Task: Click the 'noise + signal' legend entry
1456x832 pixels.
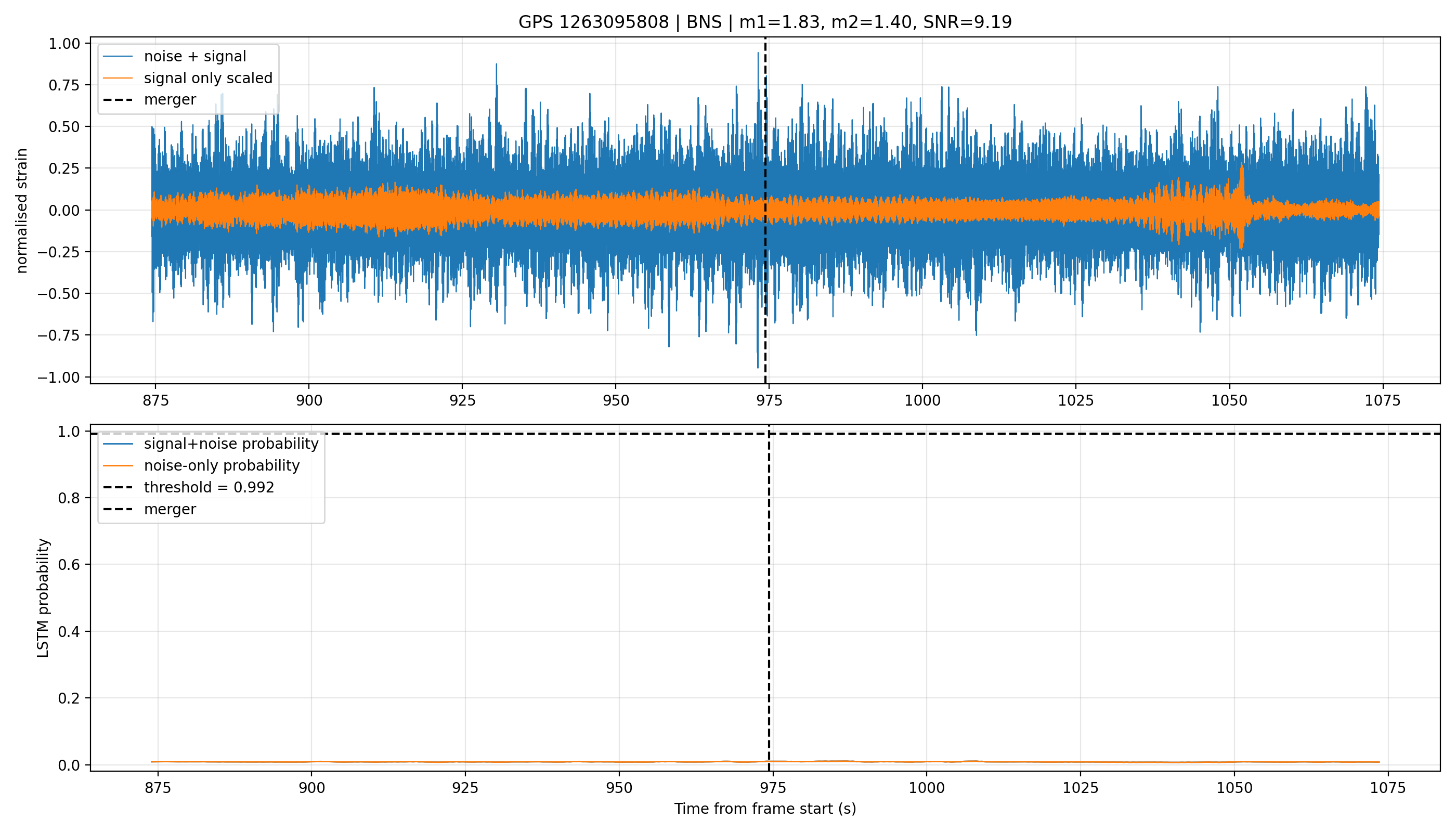Action: [x=195, y=57]
